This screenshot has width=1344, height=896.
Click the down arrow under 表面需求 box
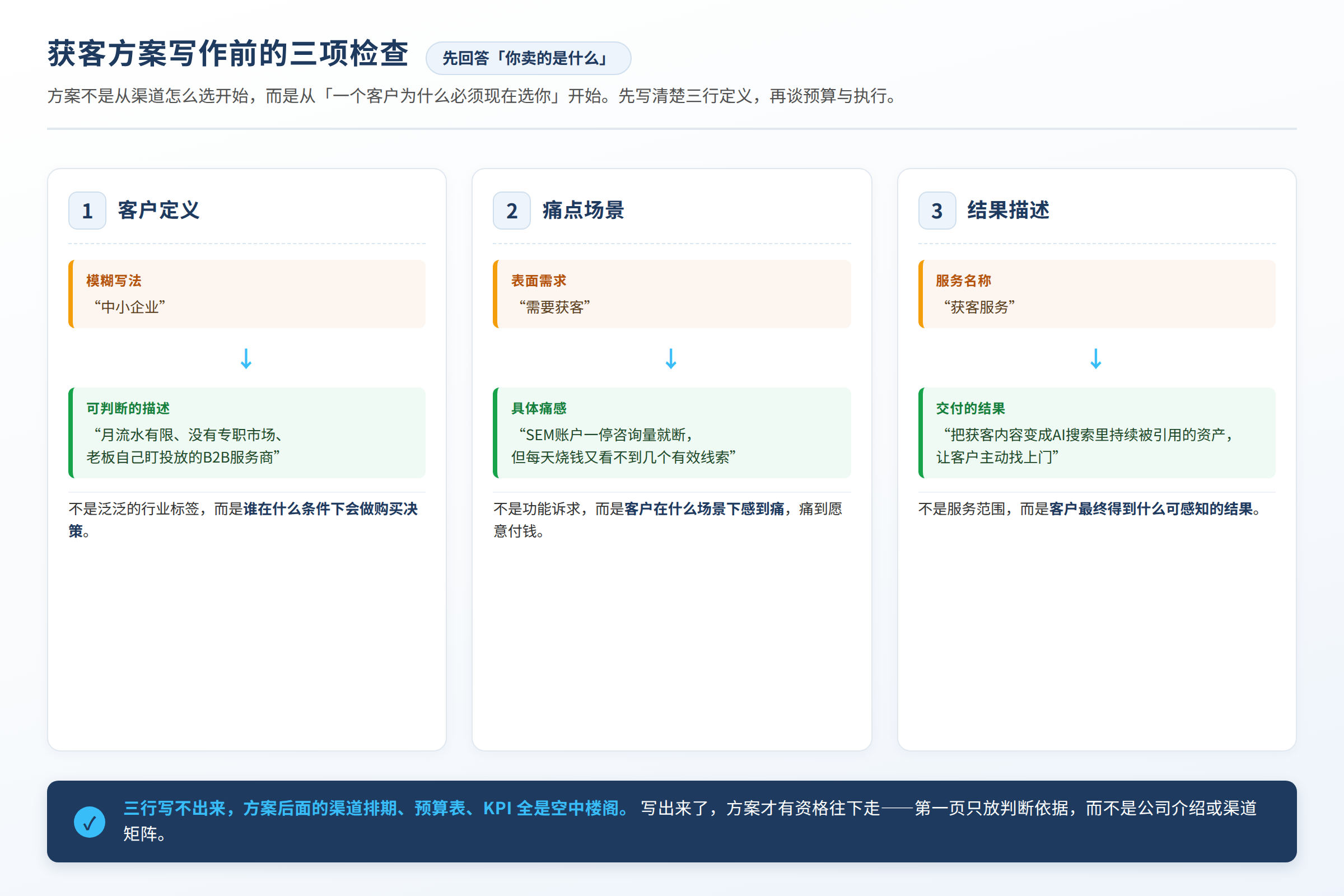[671, 359]
